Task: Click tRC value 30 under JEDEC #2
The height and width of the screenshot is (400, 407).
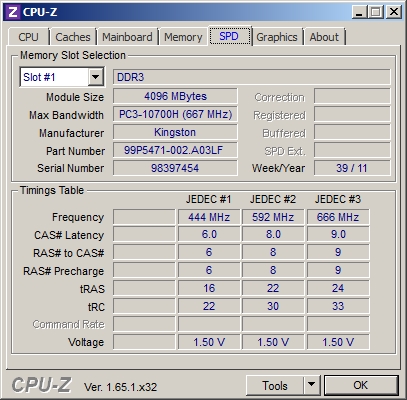Action: click(x=273, y=306)
